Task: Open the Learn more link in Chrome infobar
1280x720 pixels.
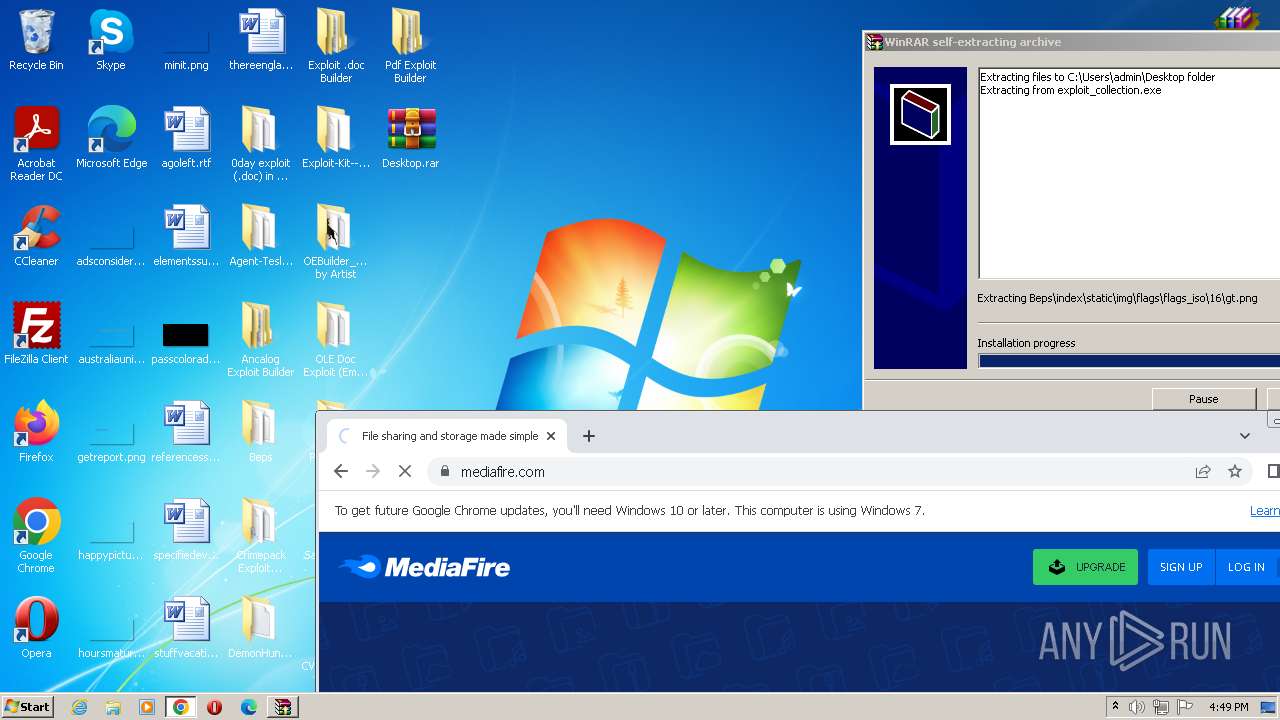Action: click(x=1265, y=510)
